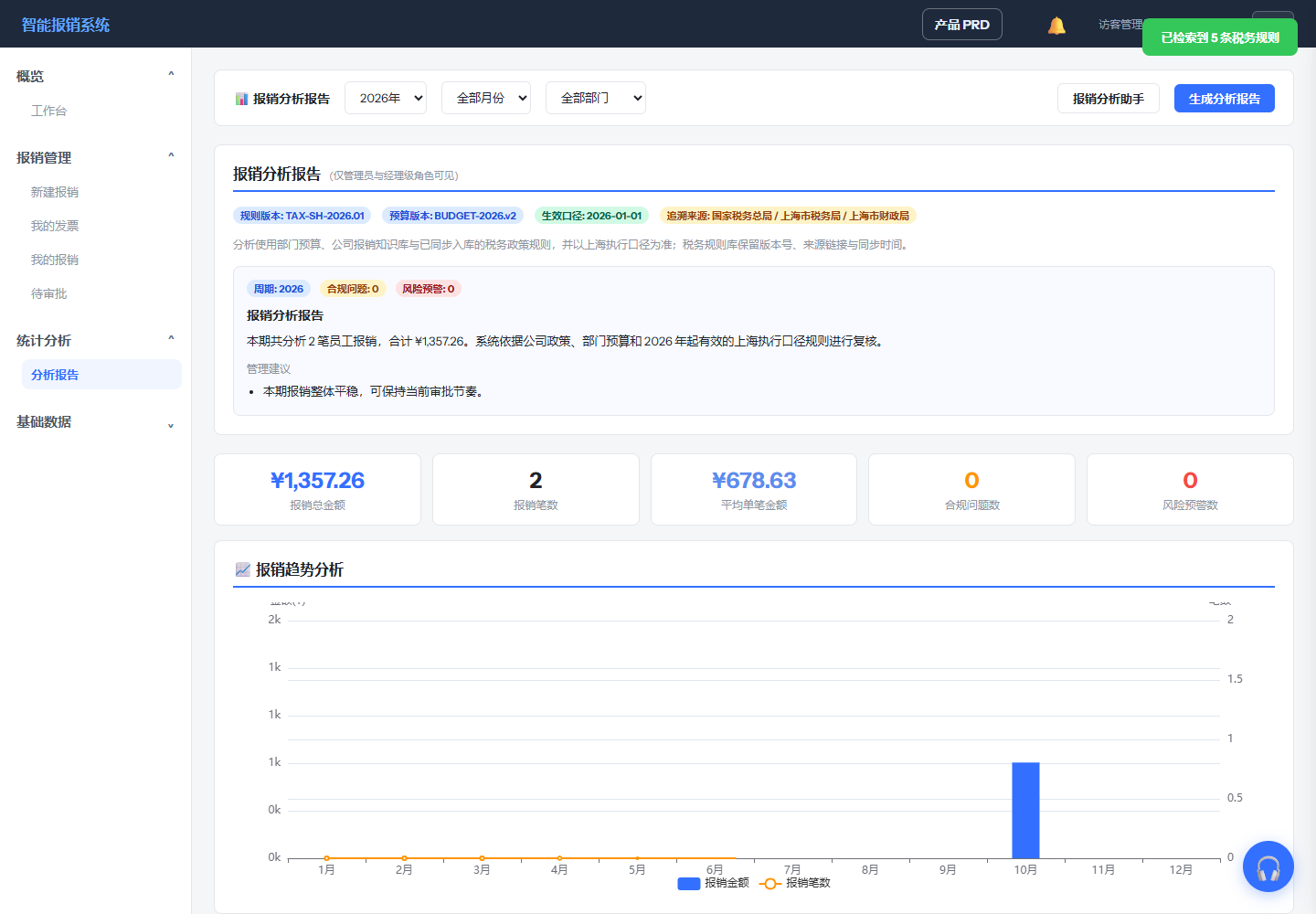Click the 管理建议 label
Viewport: 1316px width, 914px height.
click(x=269, y=369)
